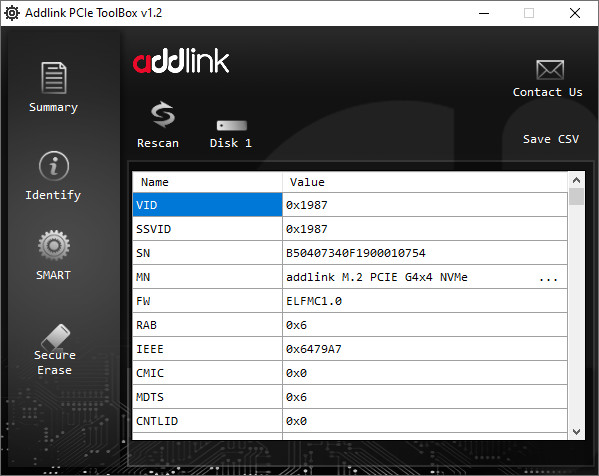Select the IEEE row name cell
Image resolution: width=599 pixels, height=476 pixels.
(207, 349)
